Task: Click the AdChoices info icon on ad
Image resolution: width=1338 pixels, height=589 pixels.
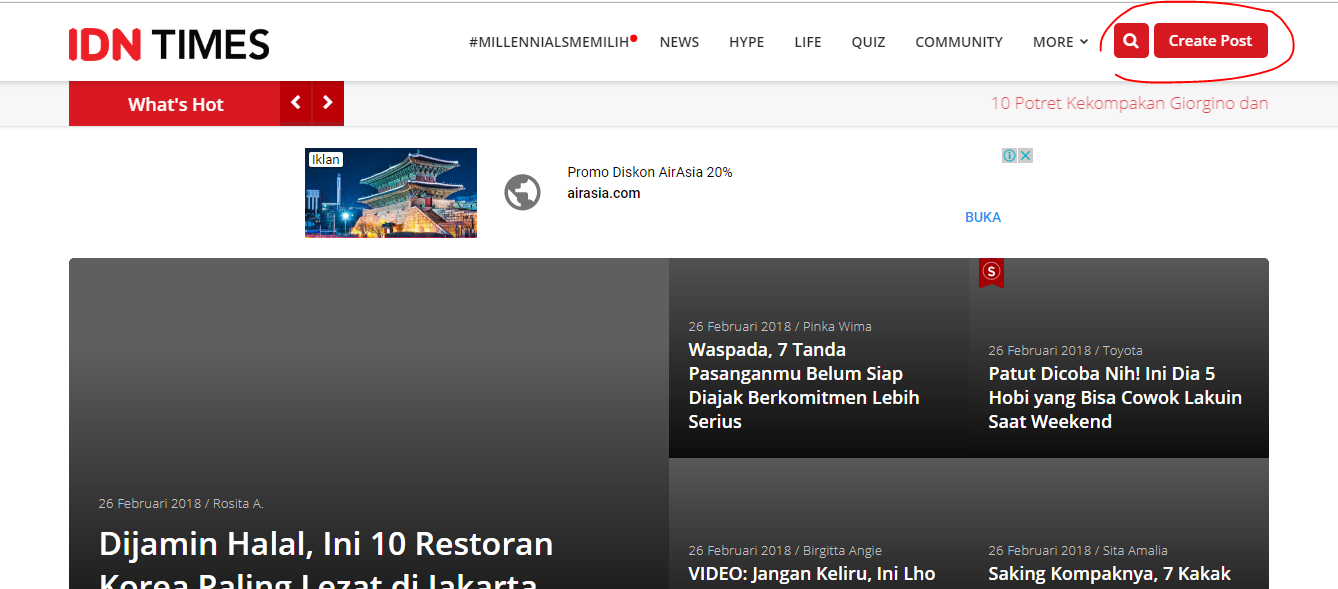Action: (x=1010, y=155)
